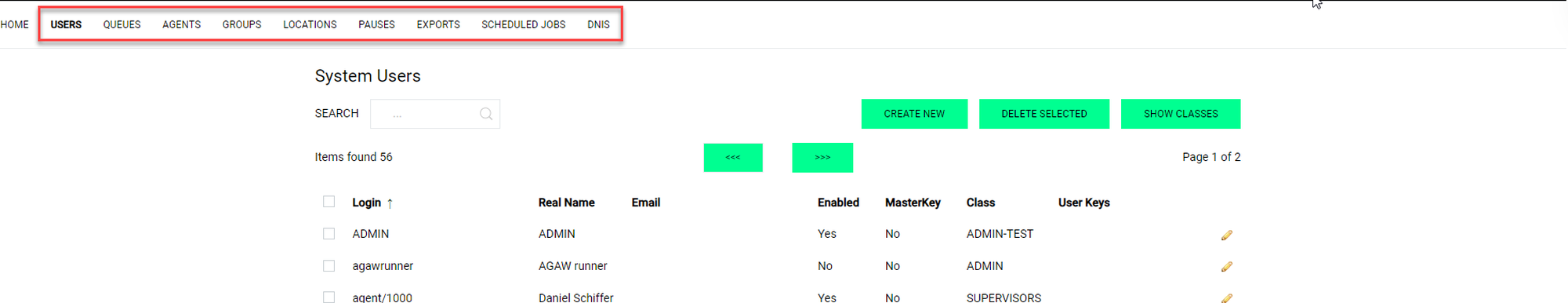Click the SHOW CLASSES button
Screen dimensions: 1568x303
tap(1181, 114)
